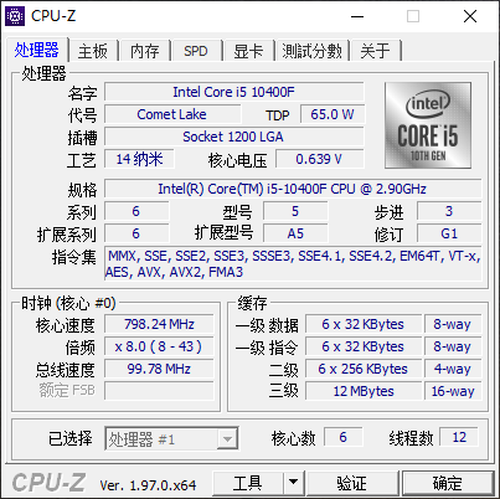Click the 确定 button
Viewport: 500px width, 499px height.
pos(448,482)
